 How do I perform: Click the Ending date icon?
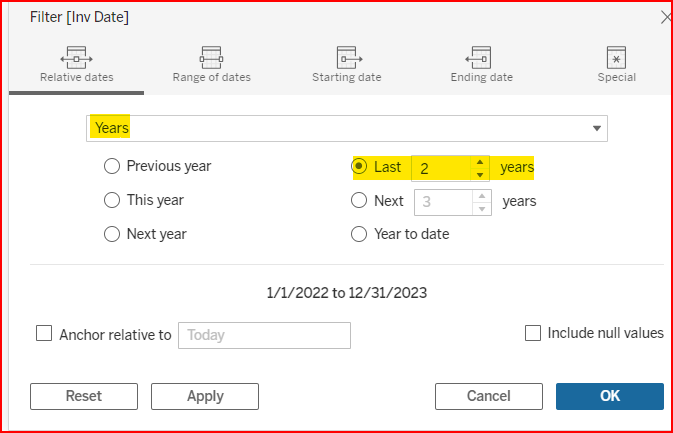click(480, 56)
